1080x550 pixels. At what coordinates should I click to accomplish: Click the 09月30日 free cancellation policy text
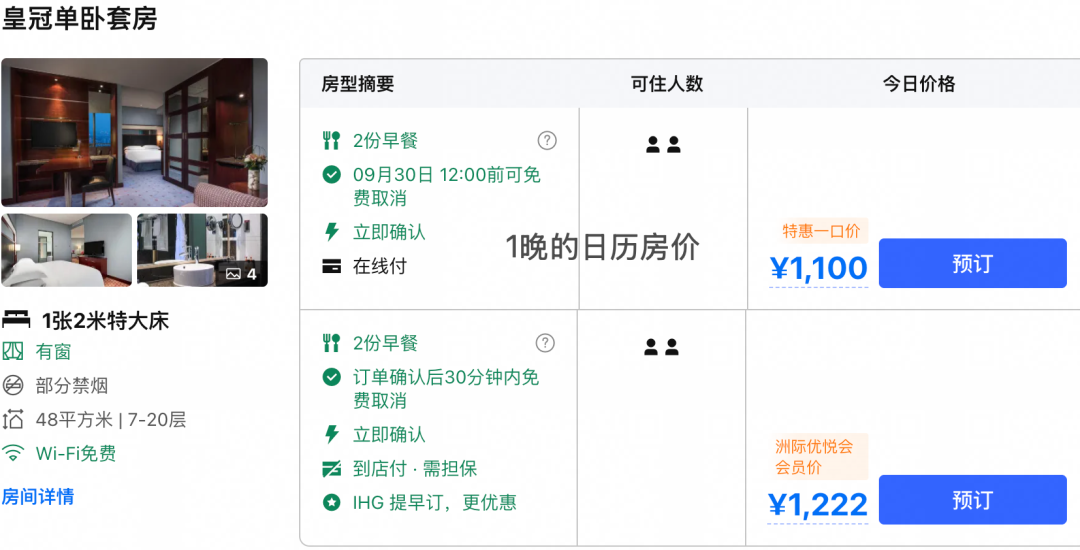point(446,187)
